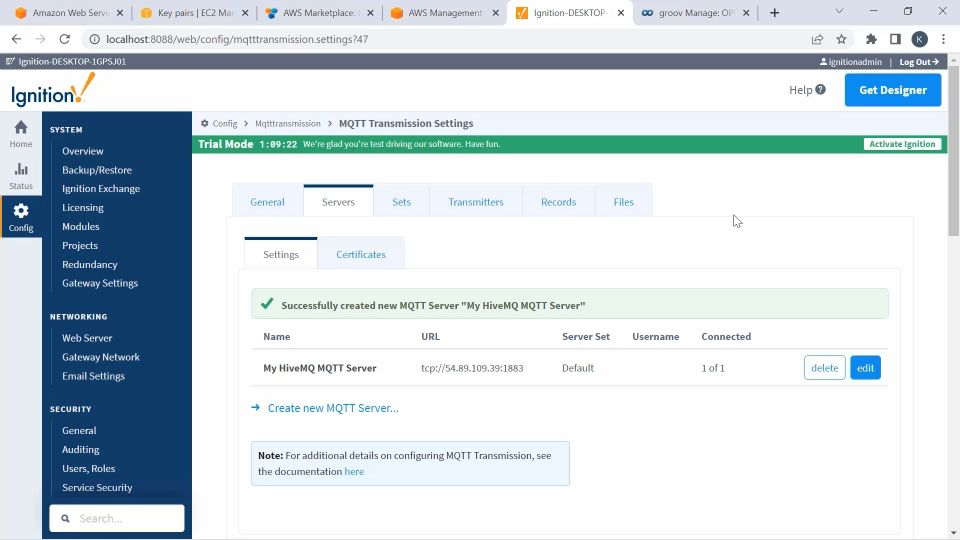Screen dimensions: 960x540
Task: Click the Help question mark icon
Action: [820, 89]
